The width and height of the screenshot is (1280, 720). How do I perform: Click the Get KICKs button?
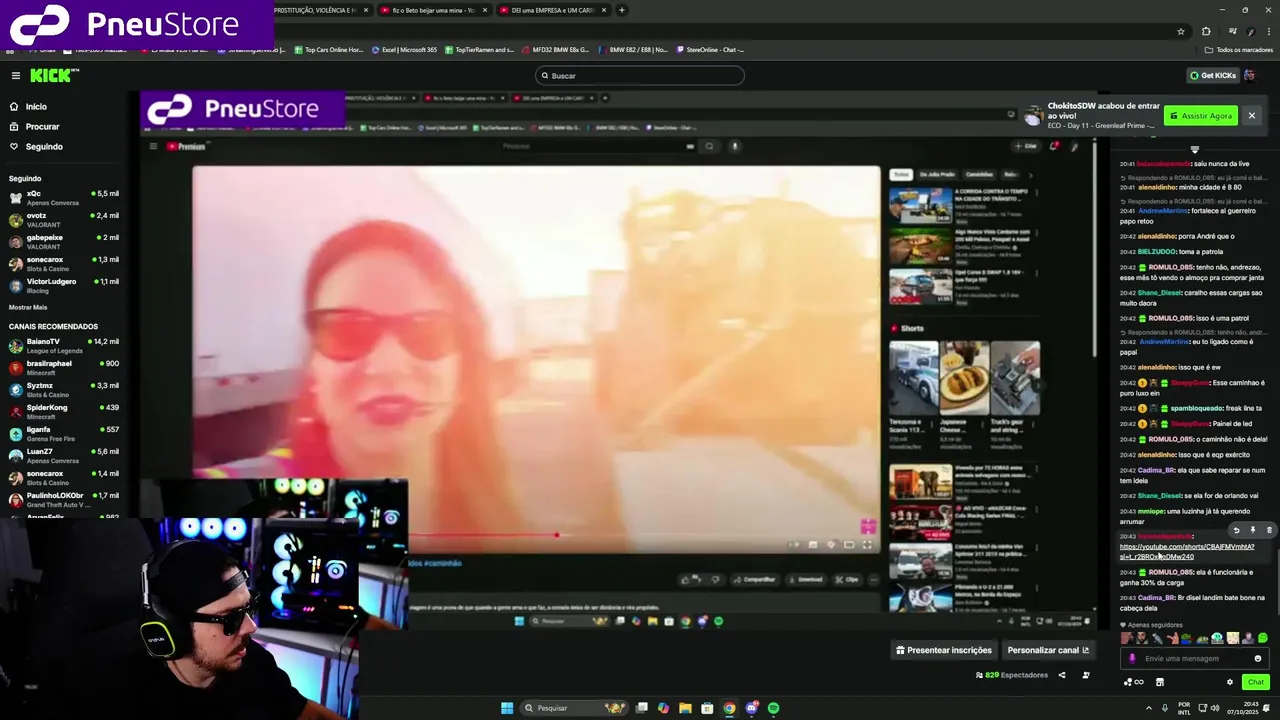click(1213, 75)
